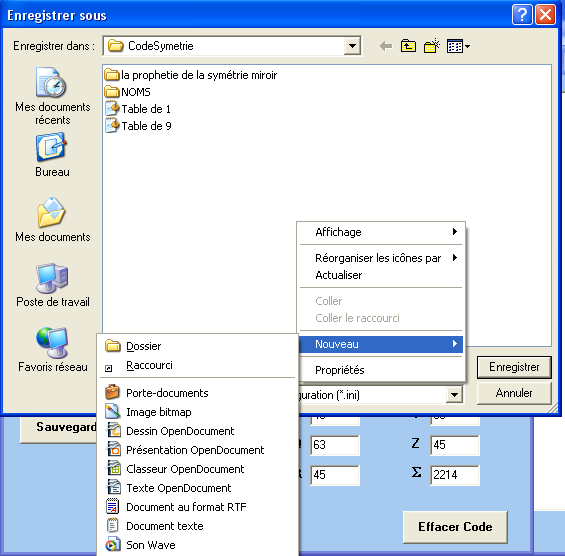Go to Bureau in the places bar
The image size is (565, 556).
point(53,155)
